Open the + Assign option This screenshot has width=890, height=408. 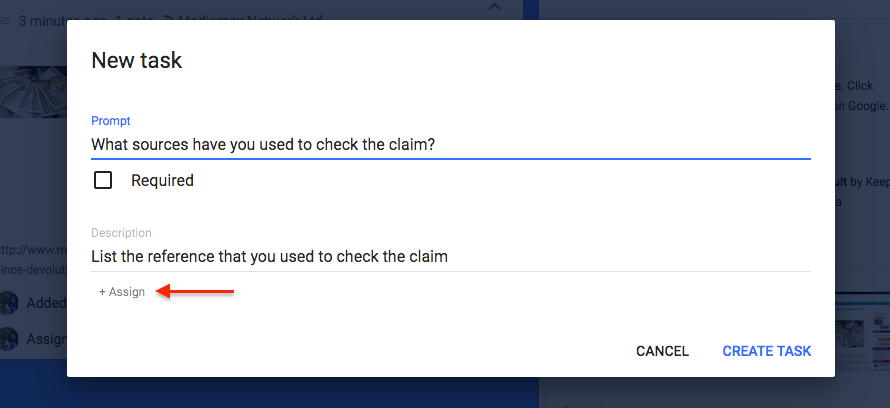pos(122,292)
